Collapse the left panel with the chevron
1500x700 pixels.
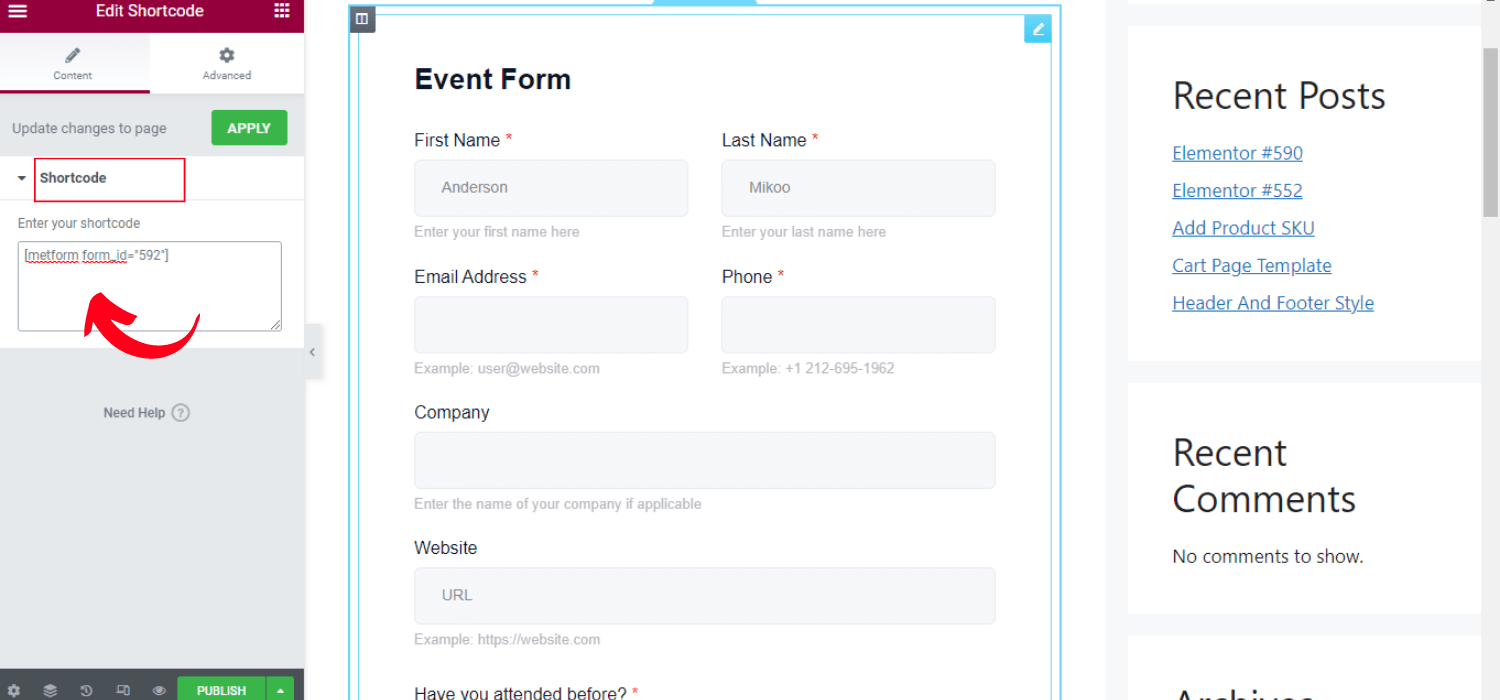pos(311,352)
